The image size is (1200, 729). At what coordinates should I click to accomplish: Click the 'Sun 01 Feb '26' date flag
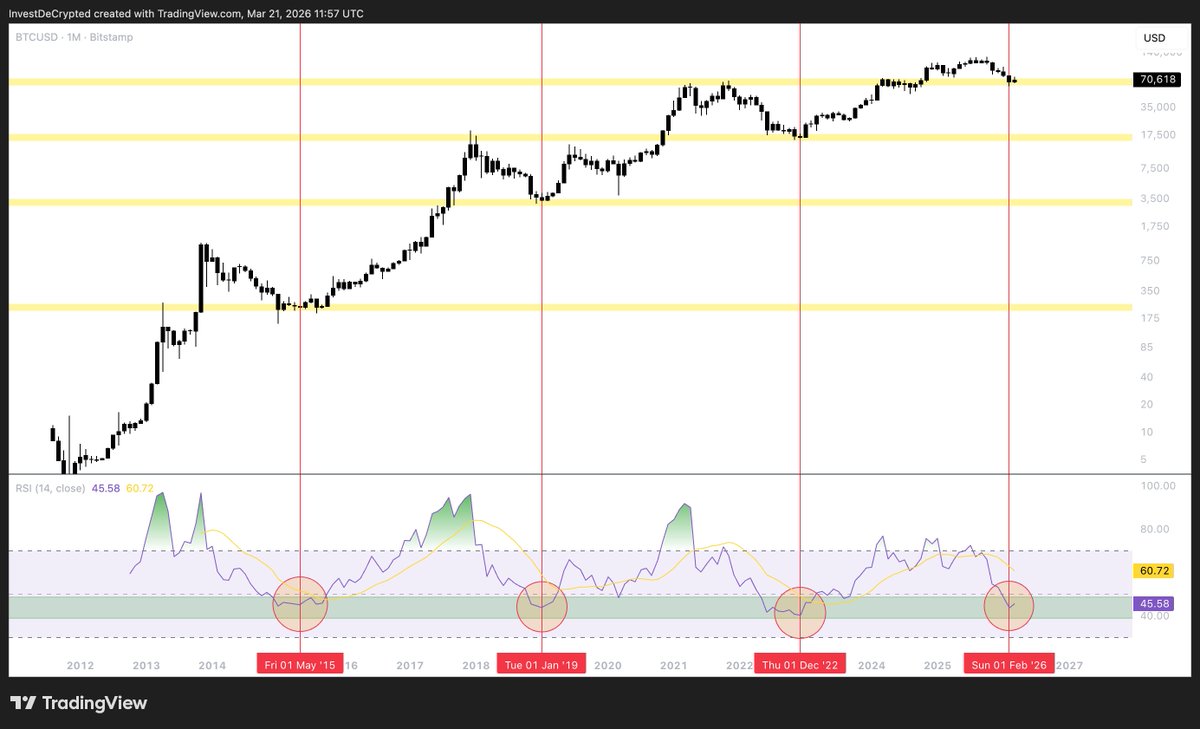click(1010, 663)
